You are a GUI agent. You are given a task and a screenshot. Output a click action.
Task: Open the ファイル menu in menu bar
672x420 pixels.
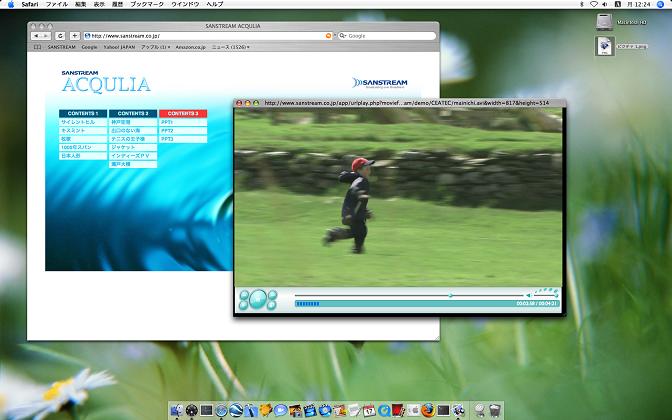[x=57, y=5]
